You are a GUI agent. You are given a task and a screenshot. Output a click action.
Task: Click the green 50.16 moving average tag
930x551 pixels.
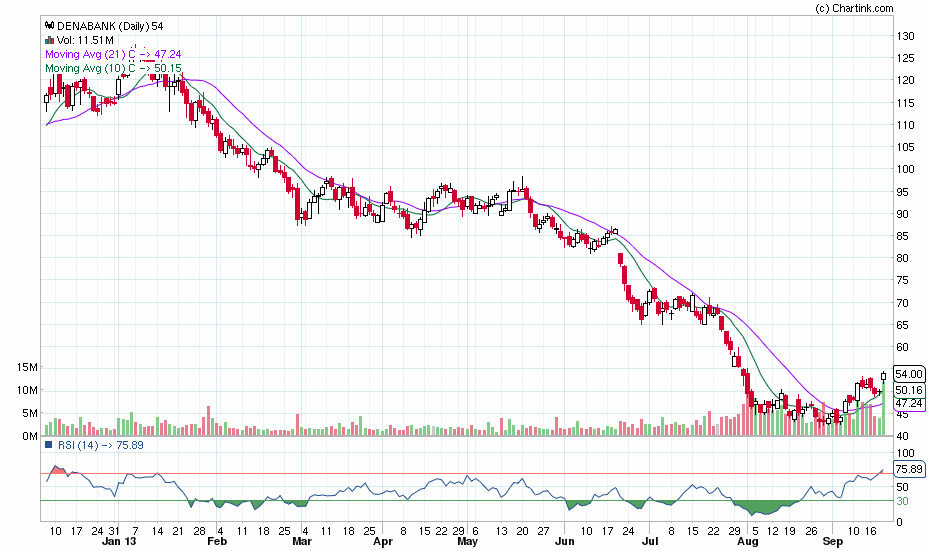click(909, 390)
